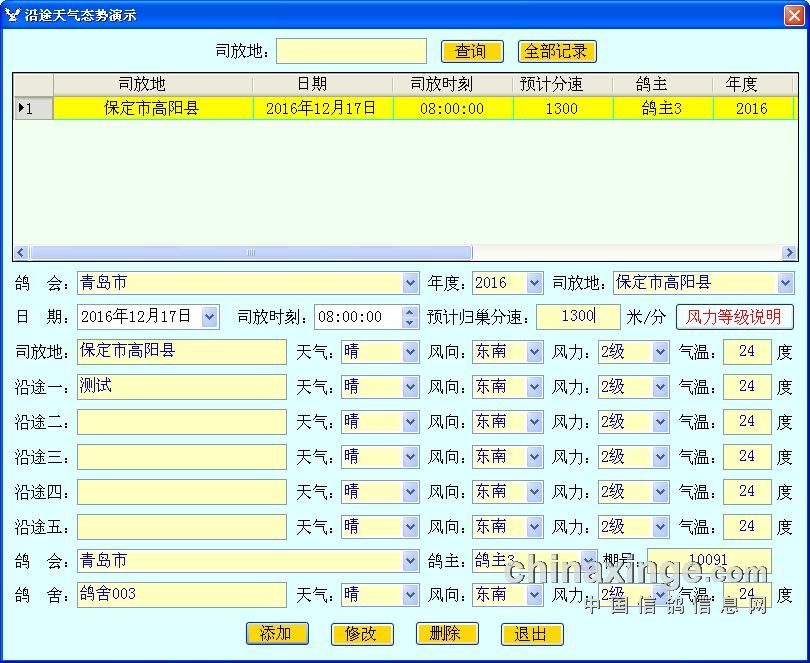810x663 pixels.
Task: Click 气温 field in 沿途二 row
Action: point(747,422)
